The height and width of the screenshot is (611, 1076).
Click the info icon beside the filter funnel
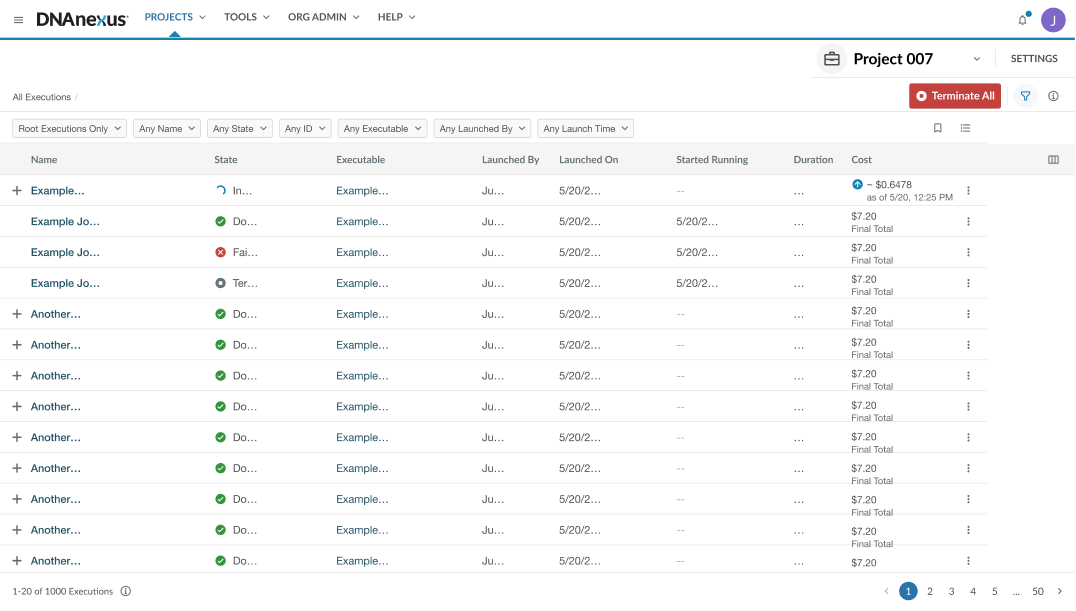pyautogui.click(x=1053, y=96)
